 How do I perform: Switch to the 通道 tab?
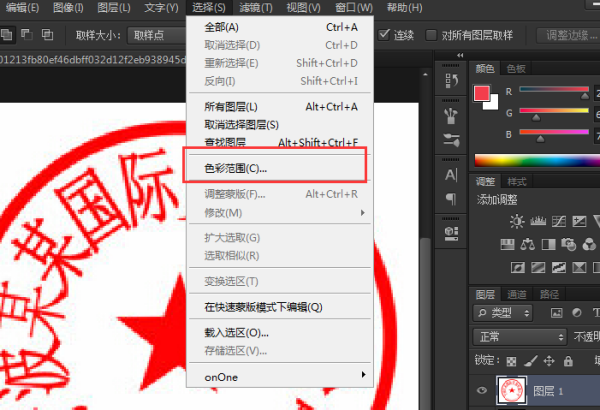(x=517, y=294)
